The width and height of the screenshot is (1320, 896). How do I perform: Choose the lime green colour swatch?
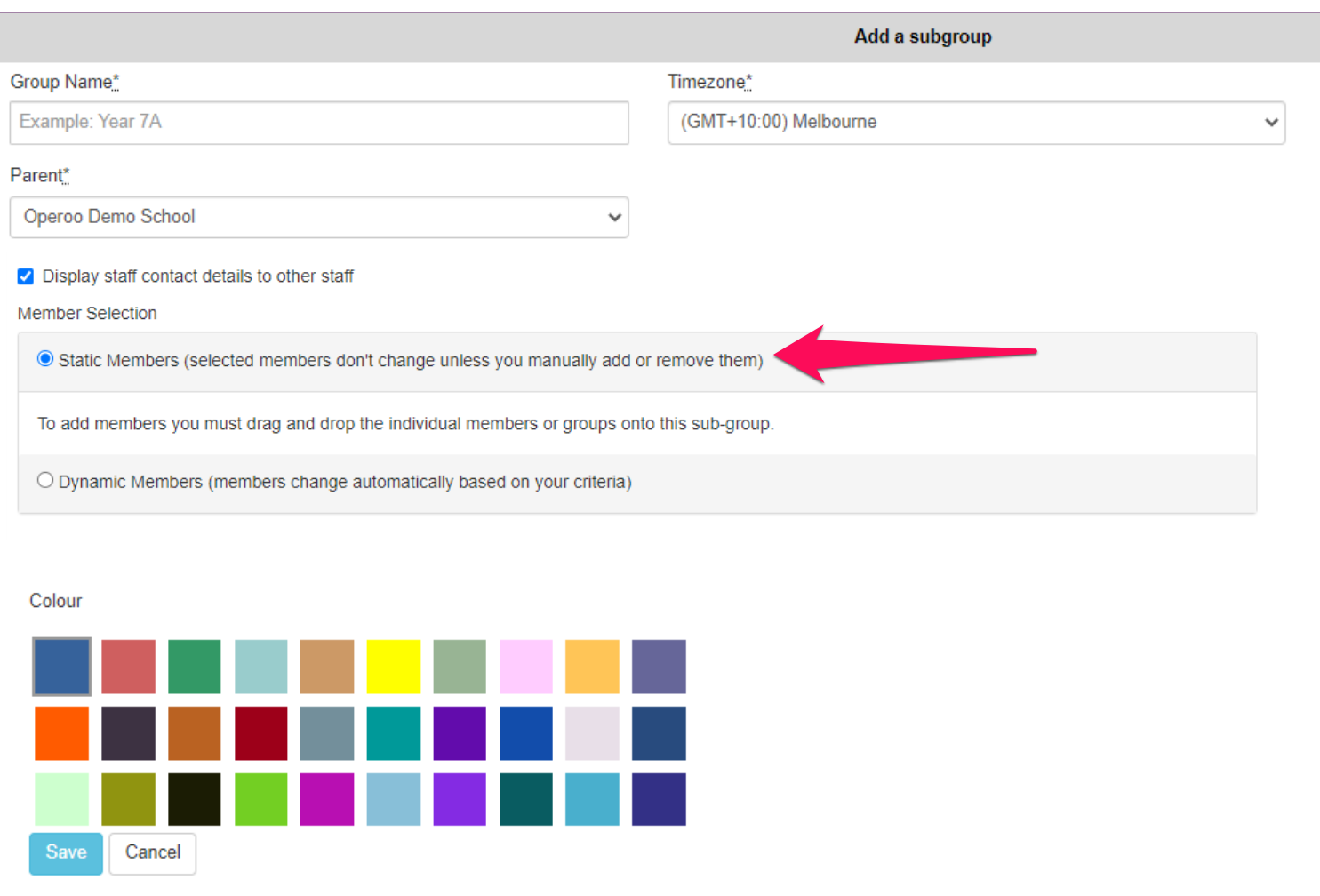pos(261,799)
